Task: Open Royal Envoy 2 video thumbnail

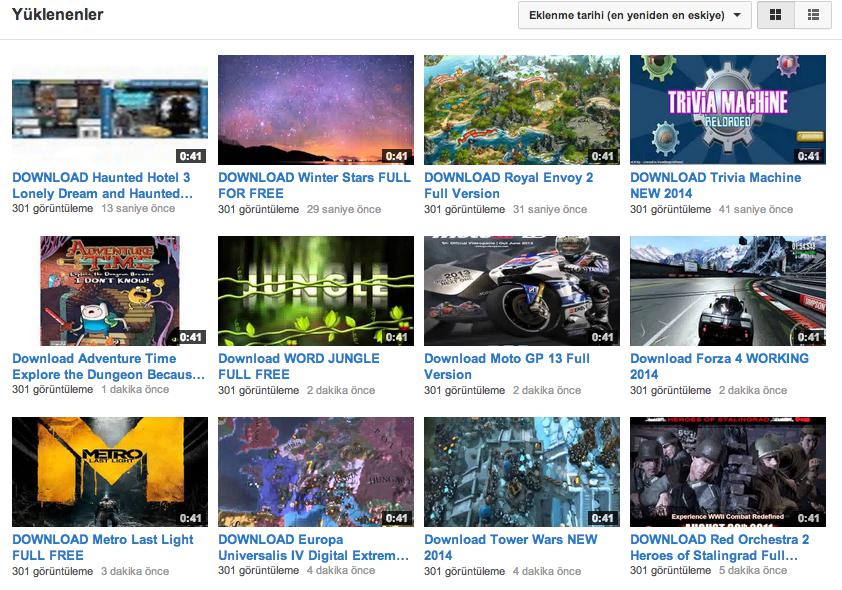Action: (522, 110)
